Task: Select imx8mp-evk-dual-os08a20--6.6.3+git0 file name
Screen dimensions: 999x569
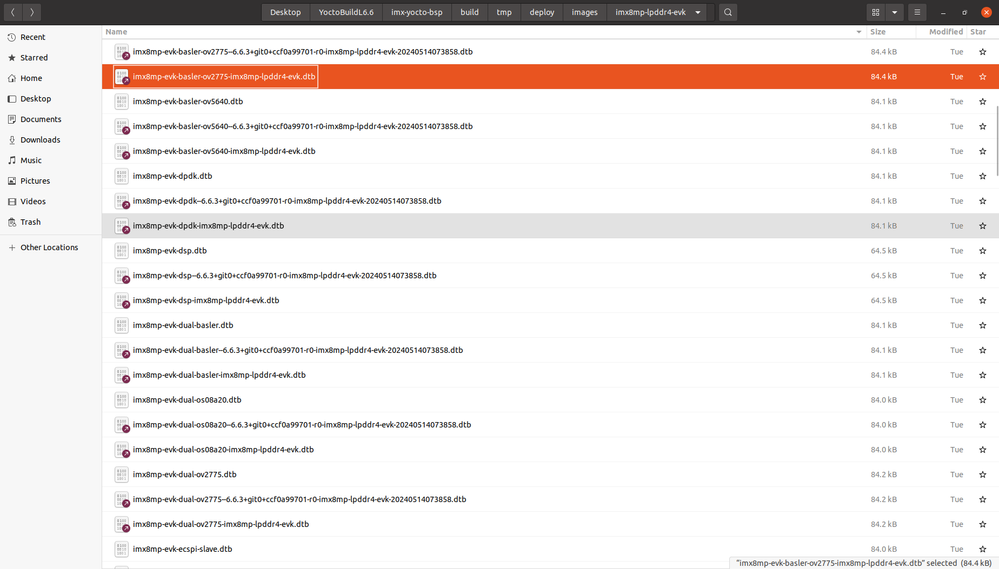Action: coord(301,424)
